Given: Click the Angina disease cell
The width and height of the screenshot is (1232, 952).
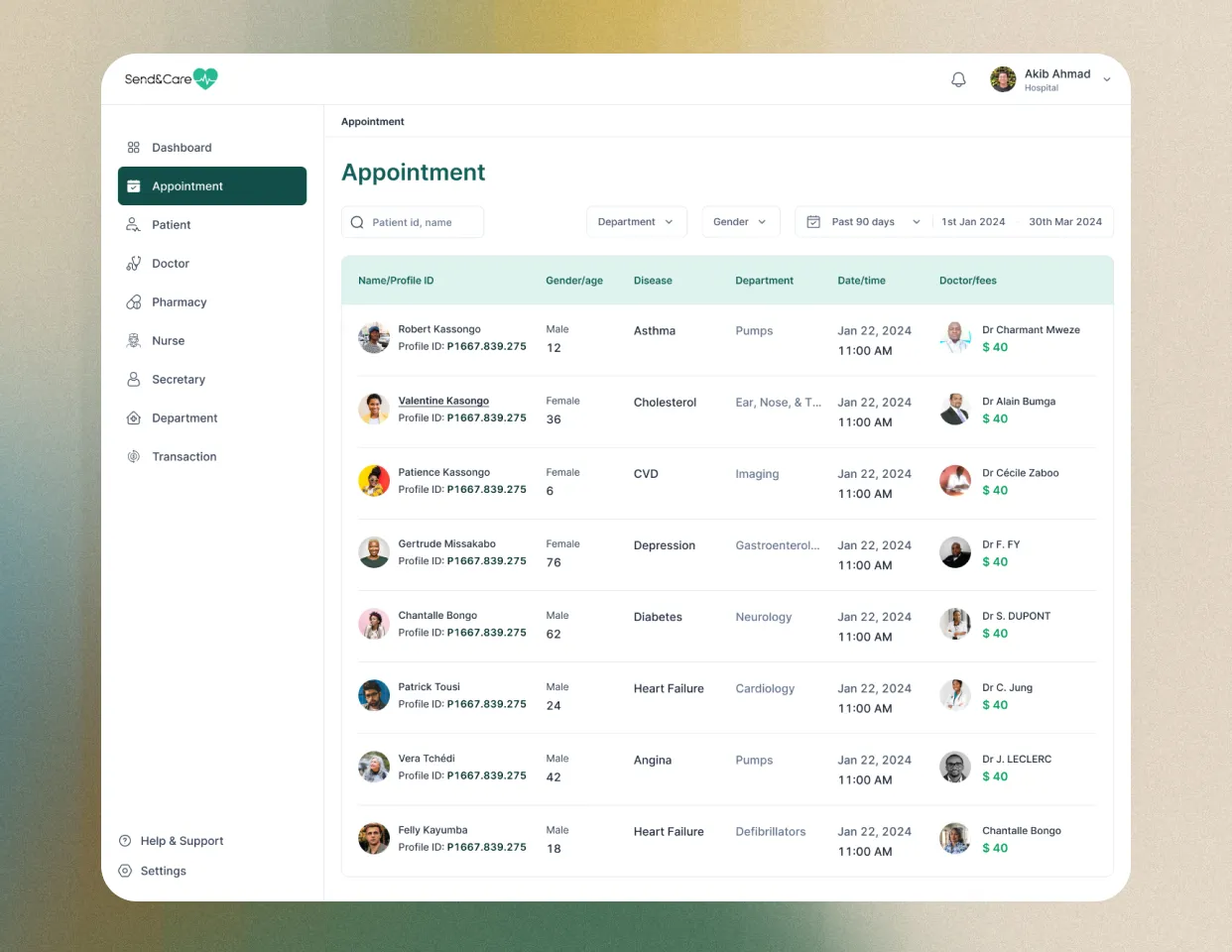Looking at the screenshot, I should (x=653, y=761).
